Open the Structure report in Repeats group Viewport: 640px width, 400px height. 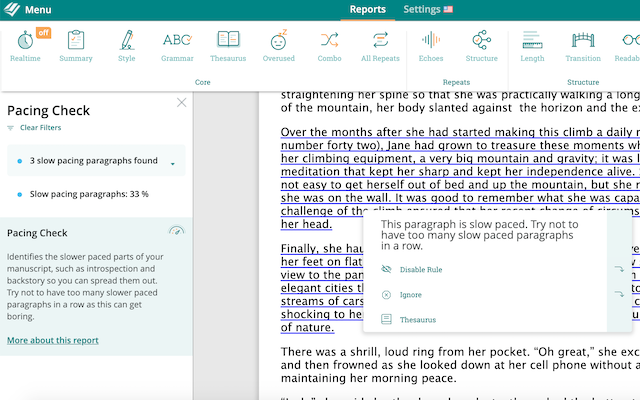pyautogui.click(x=482, y=46)
